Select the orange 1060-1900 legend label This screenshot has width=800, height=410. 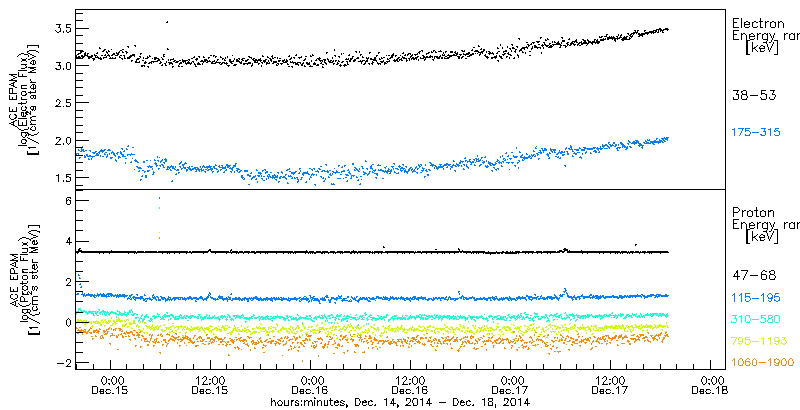tap(763, 363)
